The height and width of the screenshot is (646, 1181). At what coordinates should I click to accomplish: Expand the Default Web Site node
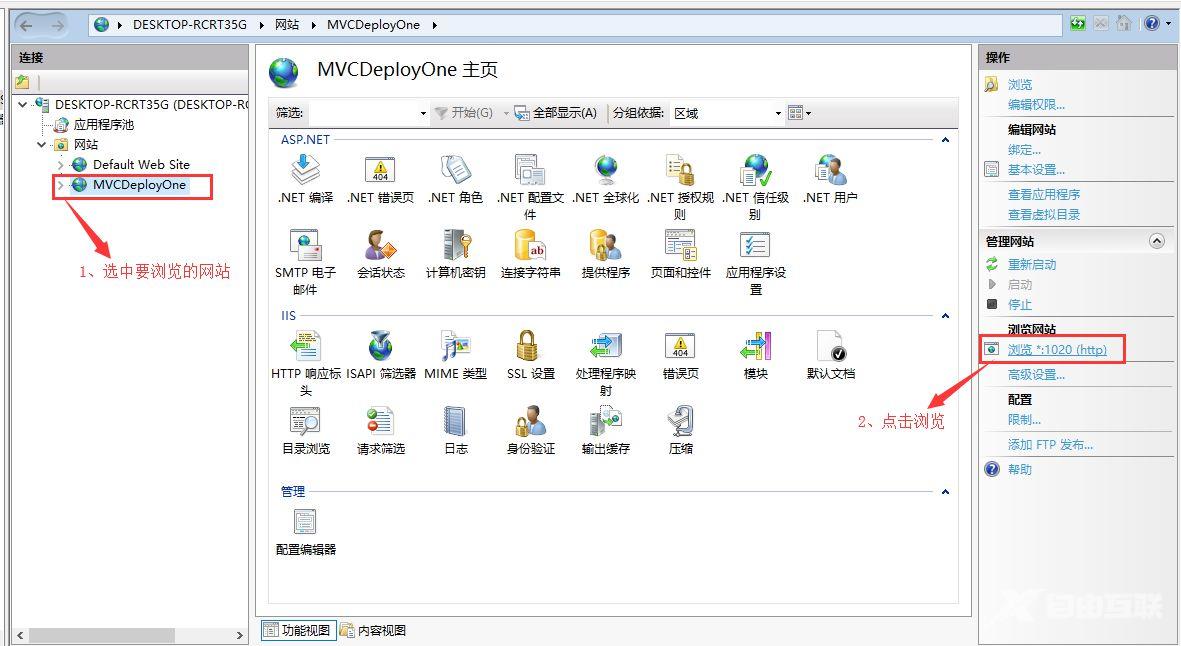61,165
